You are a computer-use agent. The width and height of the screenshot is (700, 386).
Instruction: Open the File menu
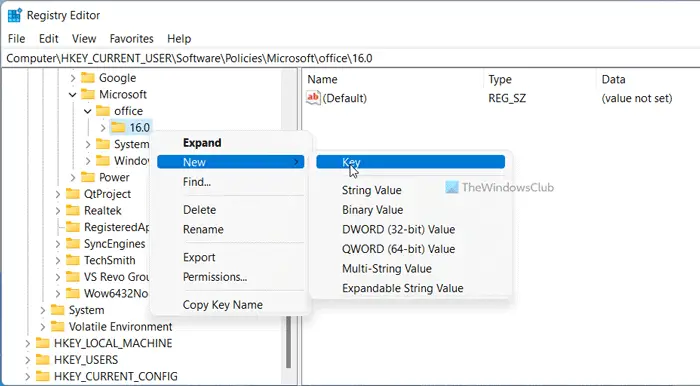[17, 39]
